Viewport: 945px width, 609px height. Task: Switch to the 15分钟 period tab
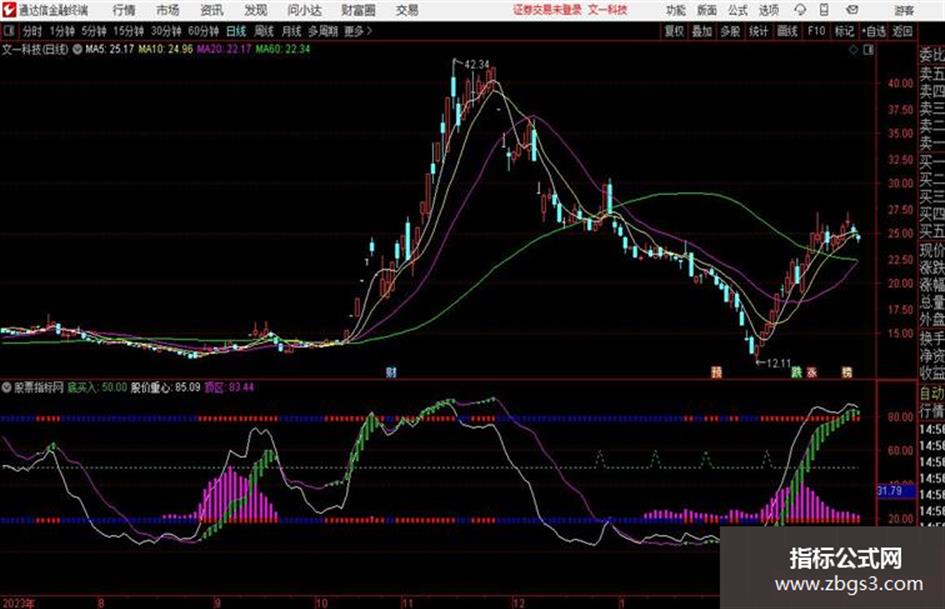[x=129, y=31]
